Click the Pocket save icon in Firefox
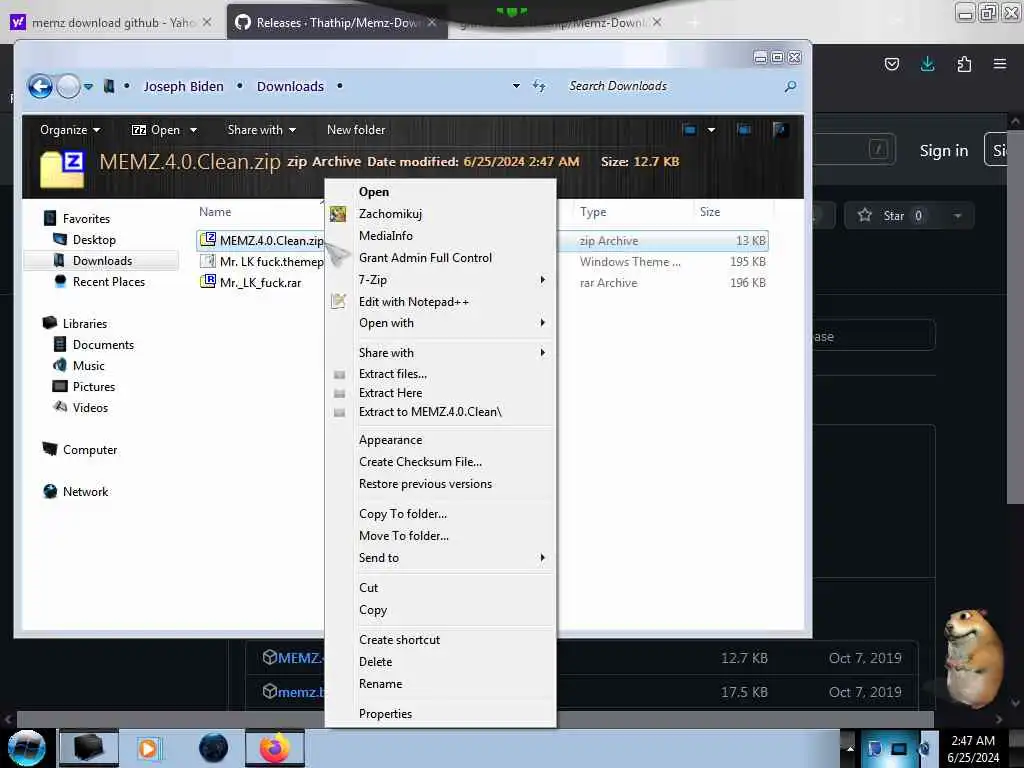The width and height of the screenshot is (1024, 768). point(891,64)
